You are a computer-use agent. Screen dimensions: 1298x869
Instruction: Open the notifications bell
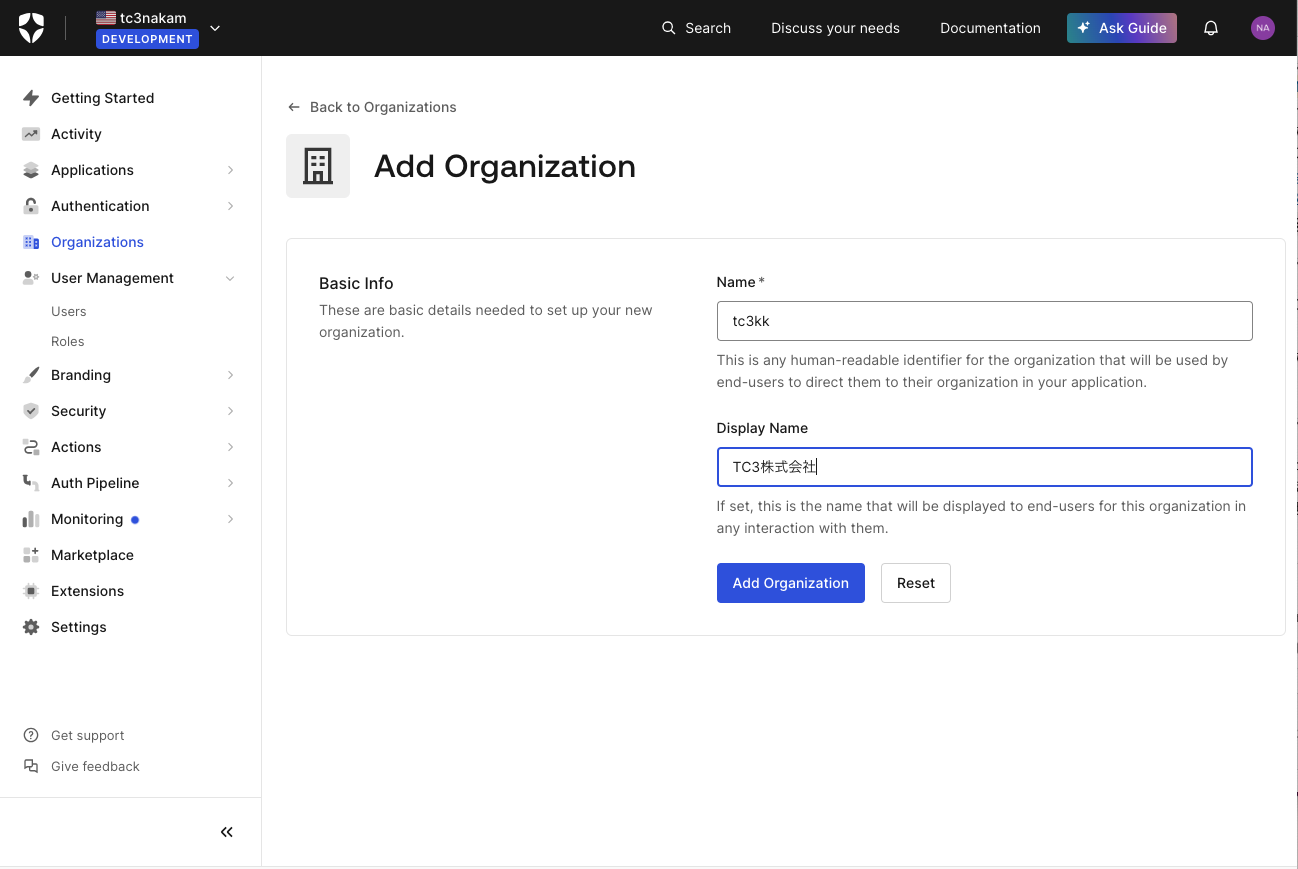tap(1211, 28)
